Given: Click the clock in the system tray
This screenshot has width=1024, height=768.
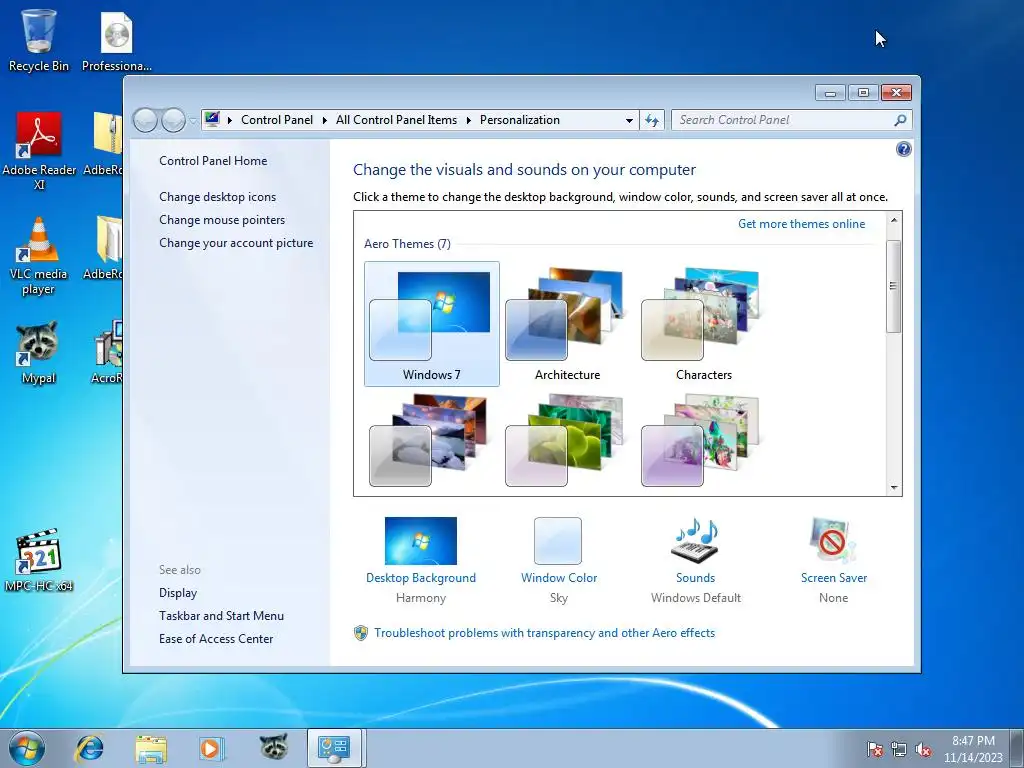Looking at the screenshot, I should [973, 749].
